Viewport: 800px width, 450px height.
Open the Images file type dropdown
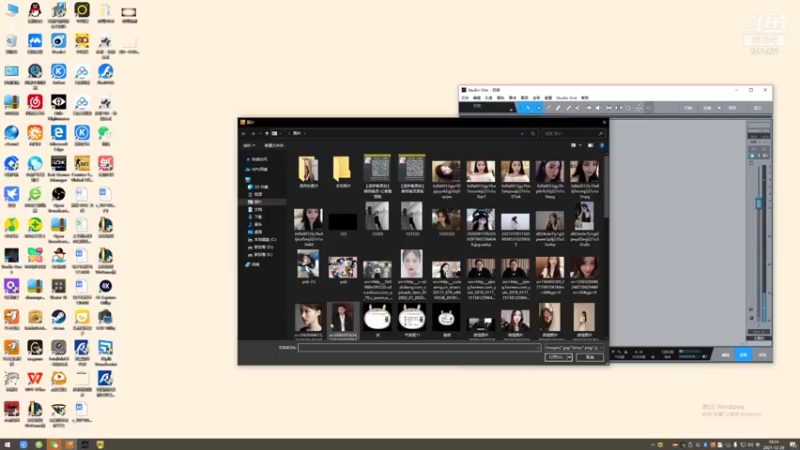(x=574, y=347)
